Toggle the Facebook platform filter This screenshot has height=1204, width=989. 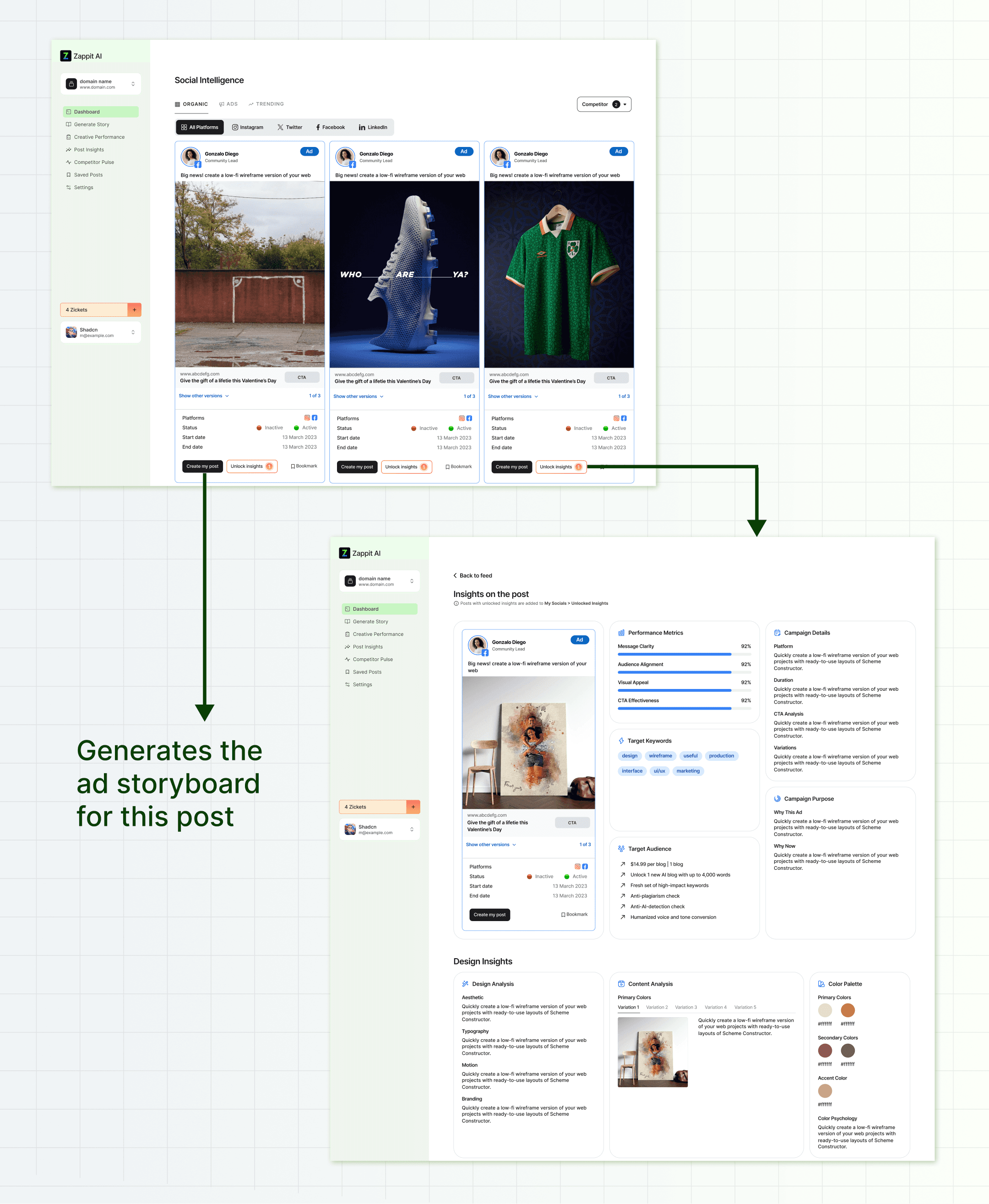point(331,128)
